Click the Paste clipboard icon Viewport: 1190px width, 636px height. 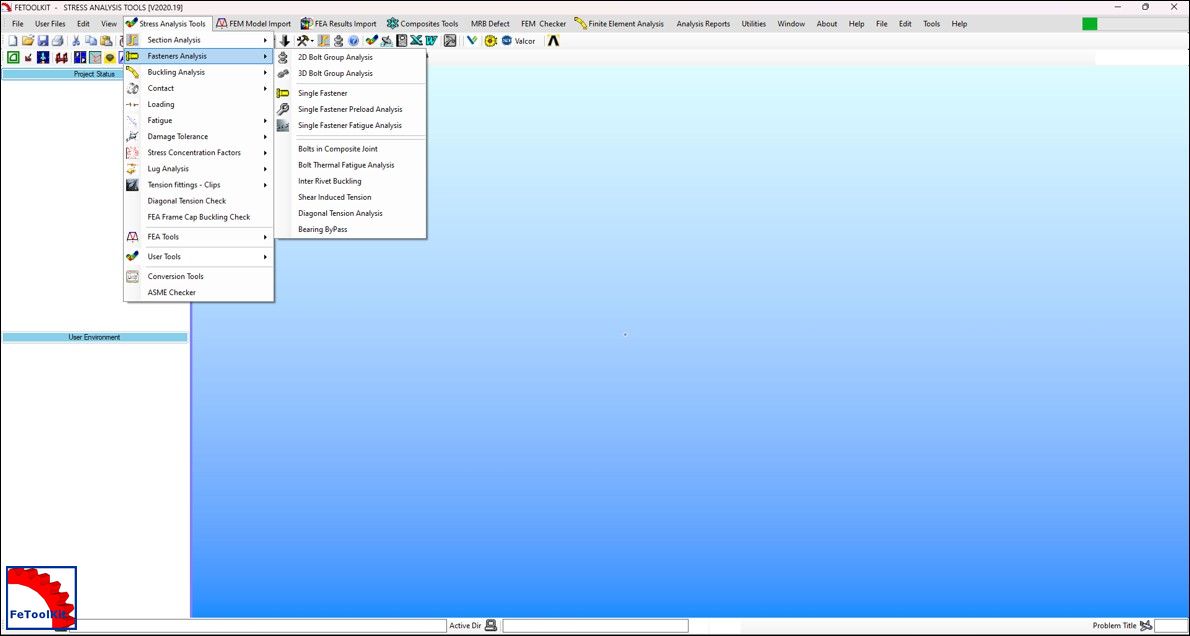[x=106, y=40]
